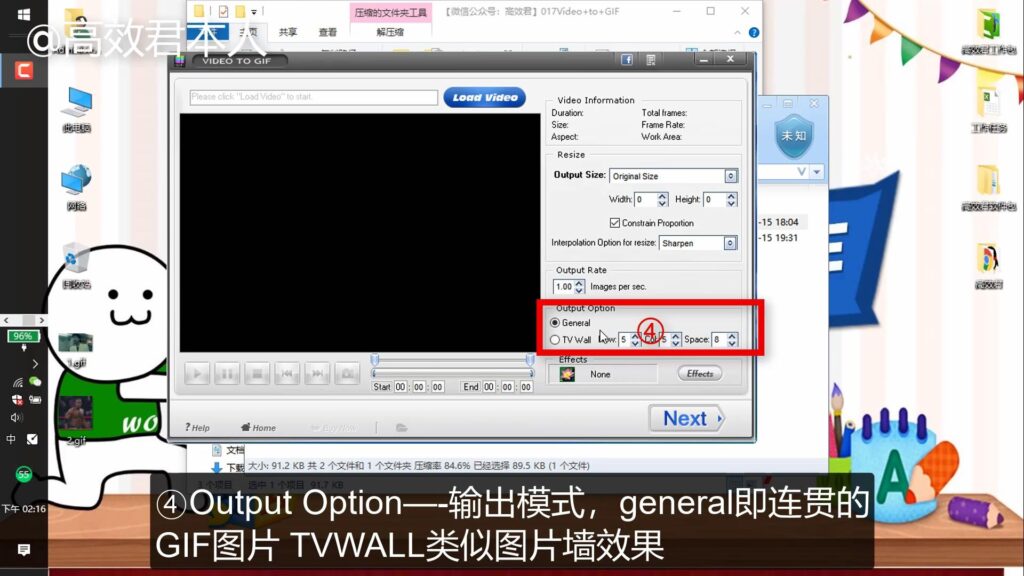
Task: Click the WeChat tray icon
Action: tap(35, 381)
